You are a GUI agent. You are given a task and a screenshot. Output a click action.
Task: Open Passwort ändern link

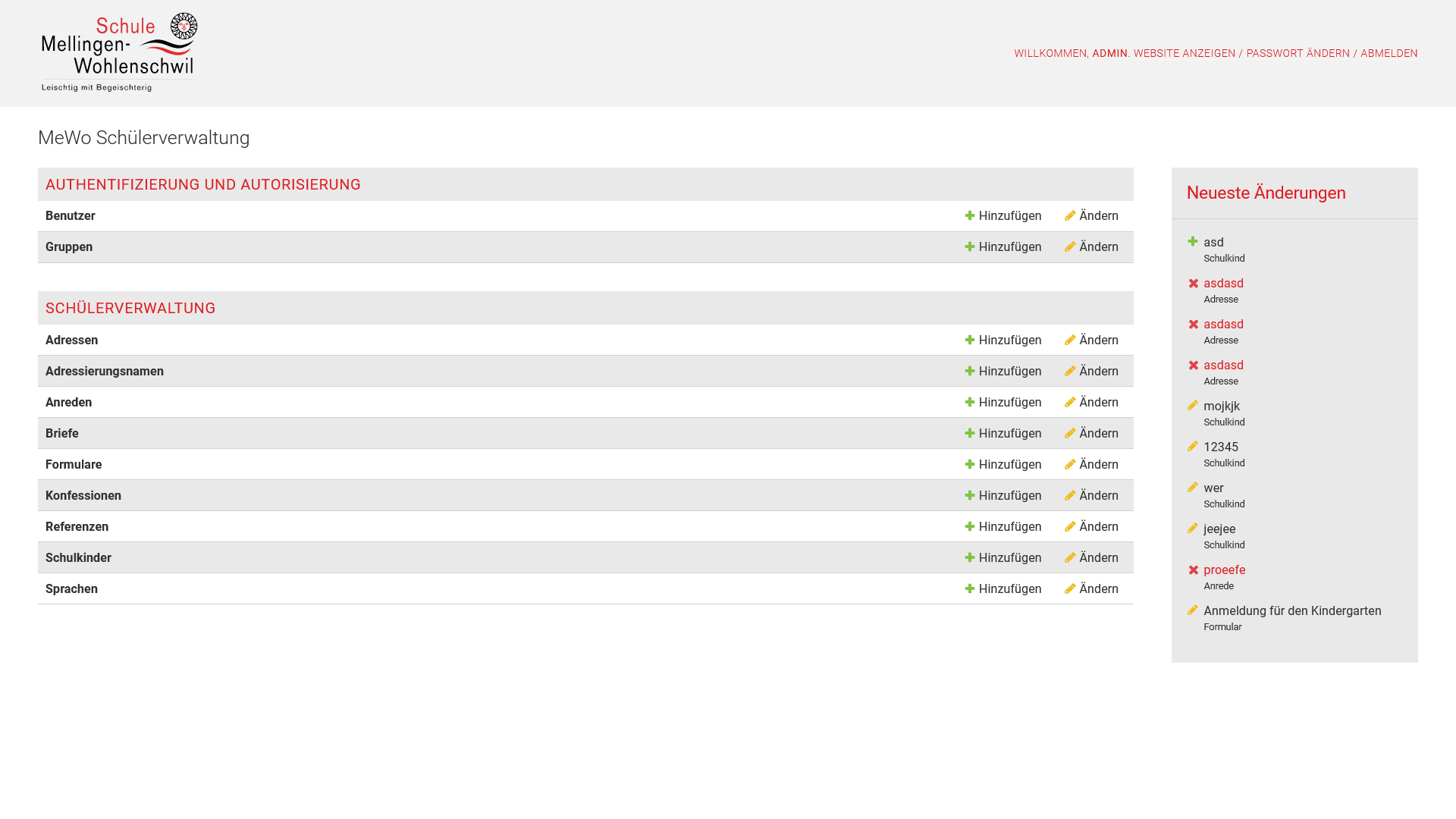point(1298,53)
